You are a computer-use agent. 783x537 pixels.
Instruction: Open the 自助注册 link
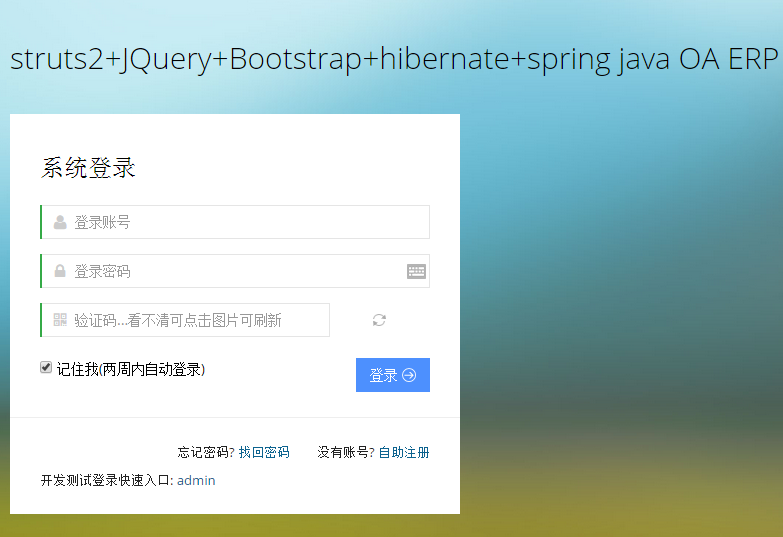pyautogui.click(x=404, y=452)
